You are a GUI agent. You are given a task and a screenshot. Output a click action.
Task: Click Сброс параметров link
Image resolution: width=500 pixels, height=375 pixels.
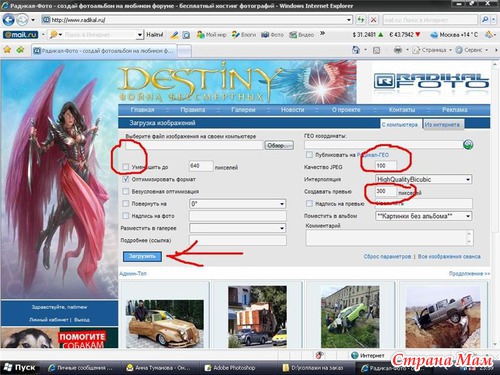387,257
